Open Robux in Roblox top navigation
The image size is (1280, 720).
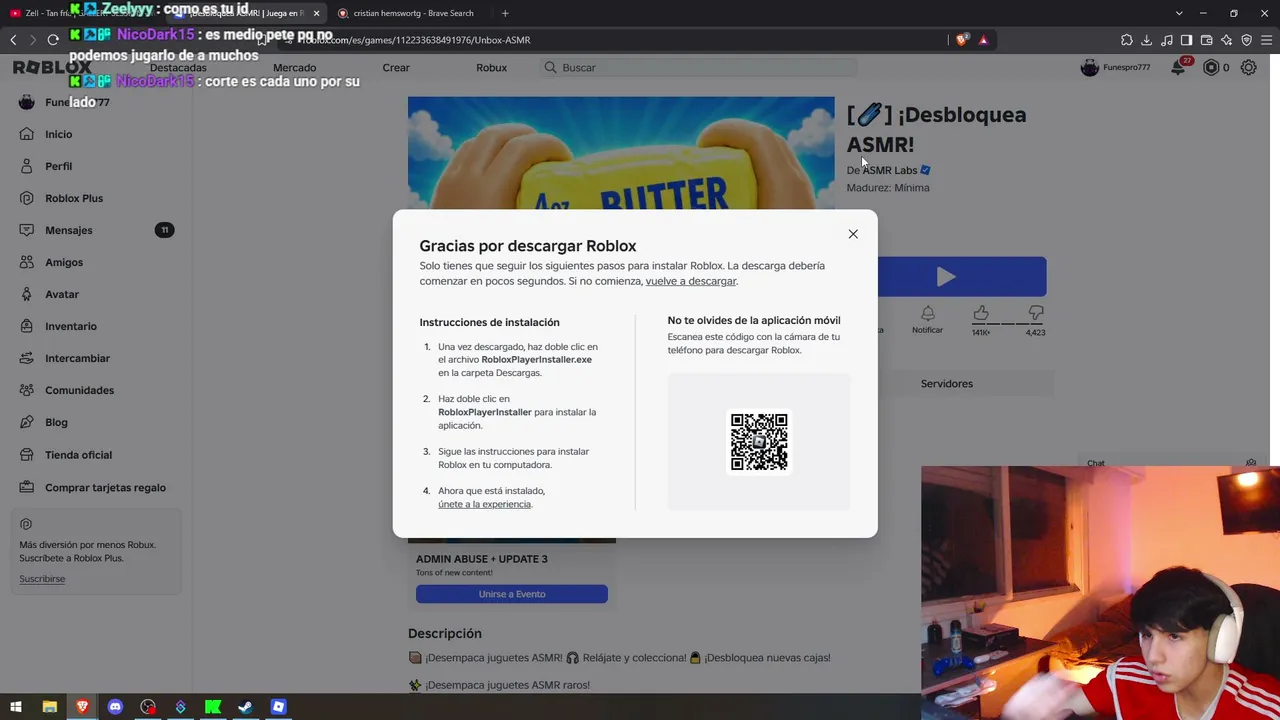pyautogui.click(x=491, y=68)
